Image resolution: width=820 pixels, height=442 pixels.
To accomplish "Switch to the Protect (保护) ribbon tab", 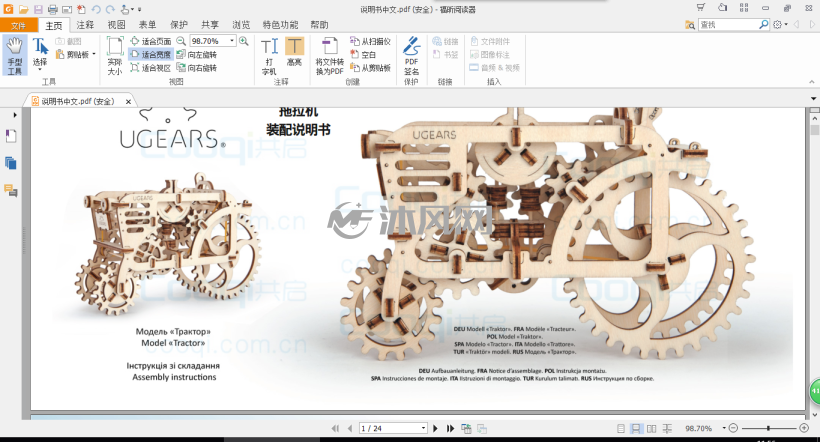I will pyautogui.click(x=178, y=25).
